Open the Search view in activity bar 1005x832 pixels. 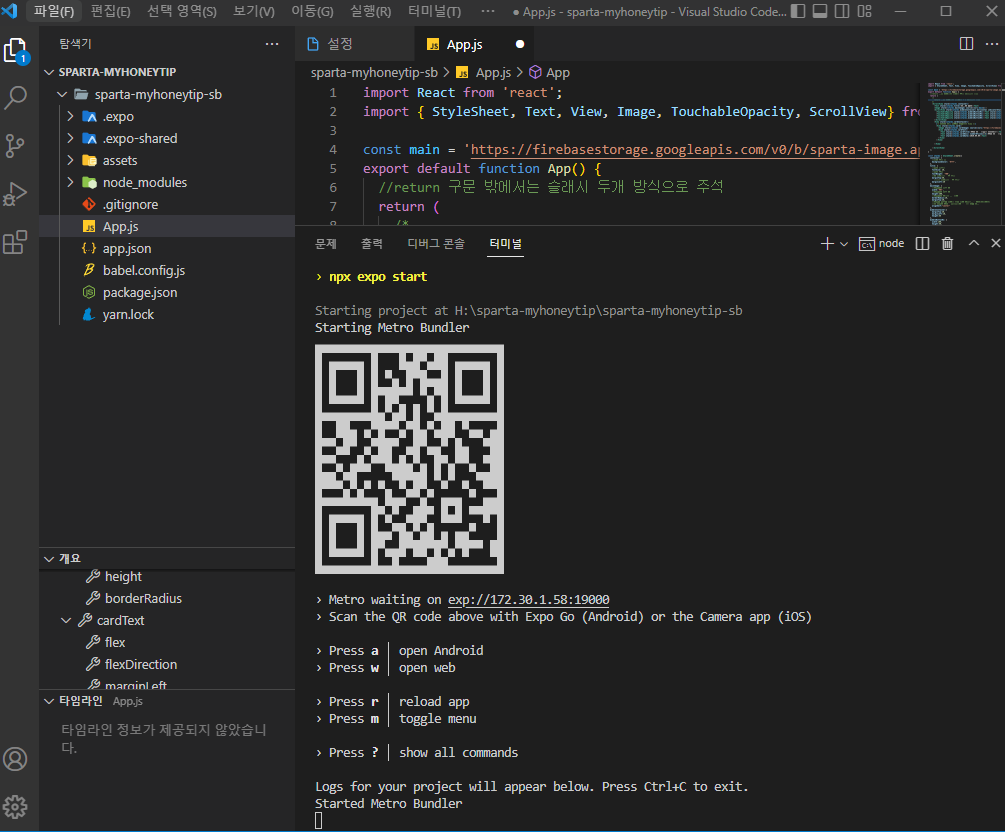pyautogui.click(x=15, y=97)
